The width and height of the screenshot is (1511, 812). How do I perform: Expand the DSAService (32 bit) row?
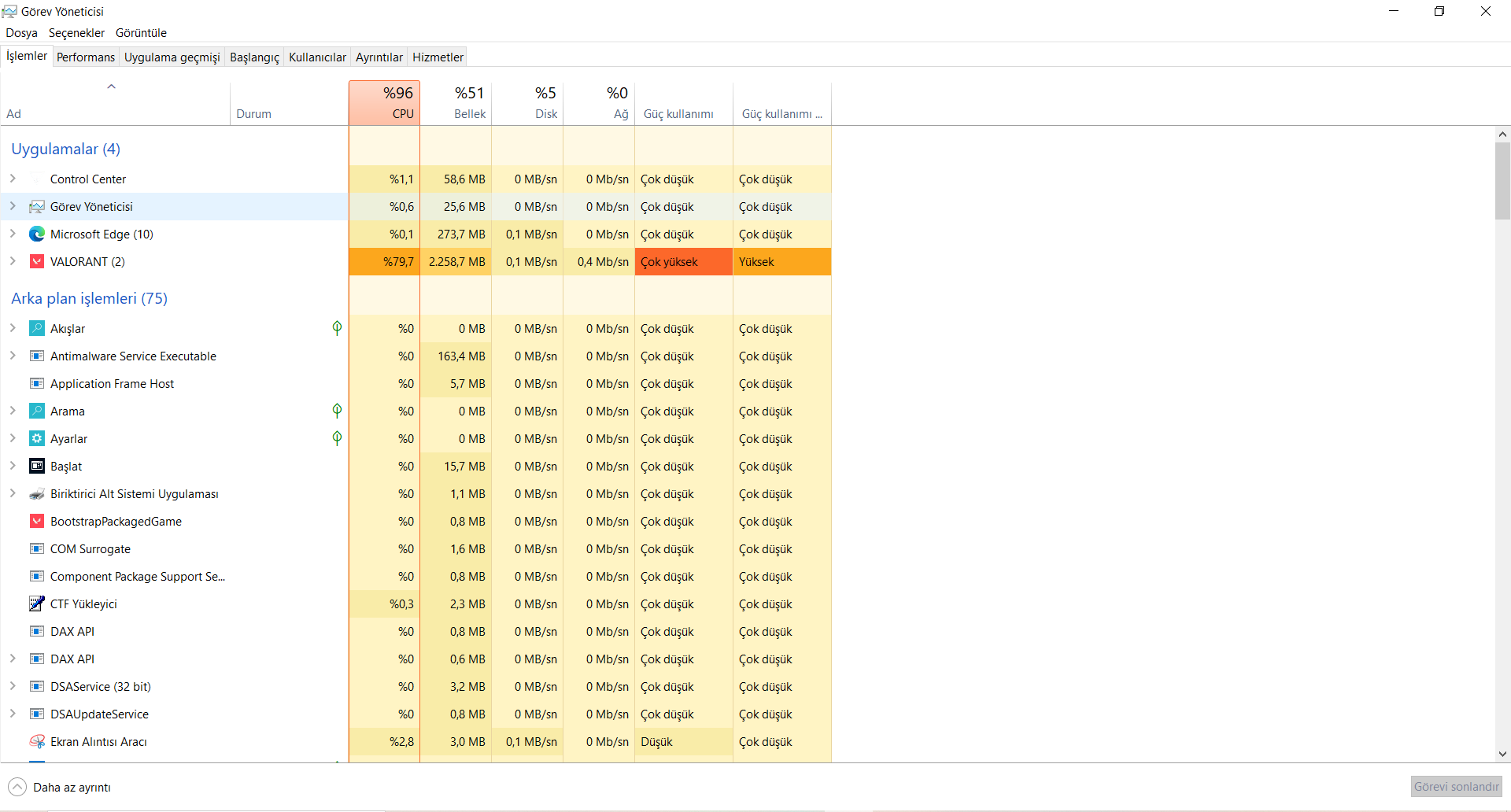pyautogui.click(x=13, y=686)
